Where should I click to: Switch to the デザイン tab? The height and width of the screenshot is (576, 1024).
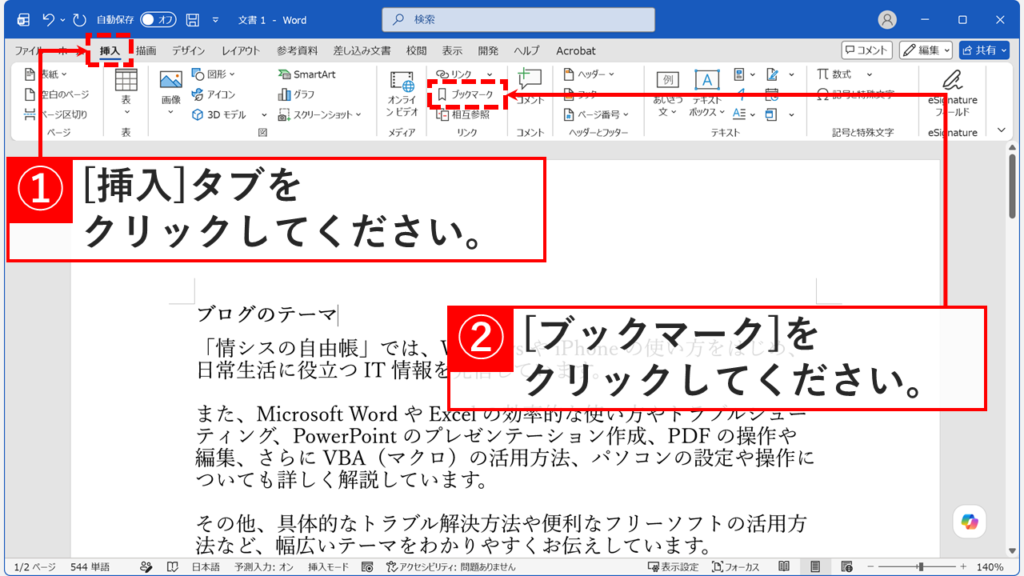[x=188, y=50]
